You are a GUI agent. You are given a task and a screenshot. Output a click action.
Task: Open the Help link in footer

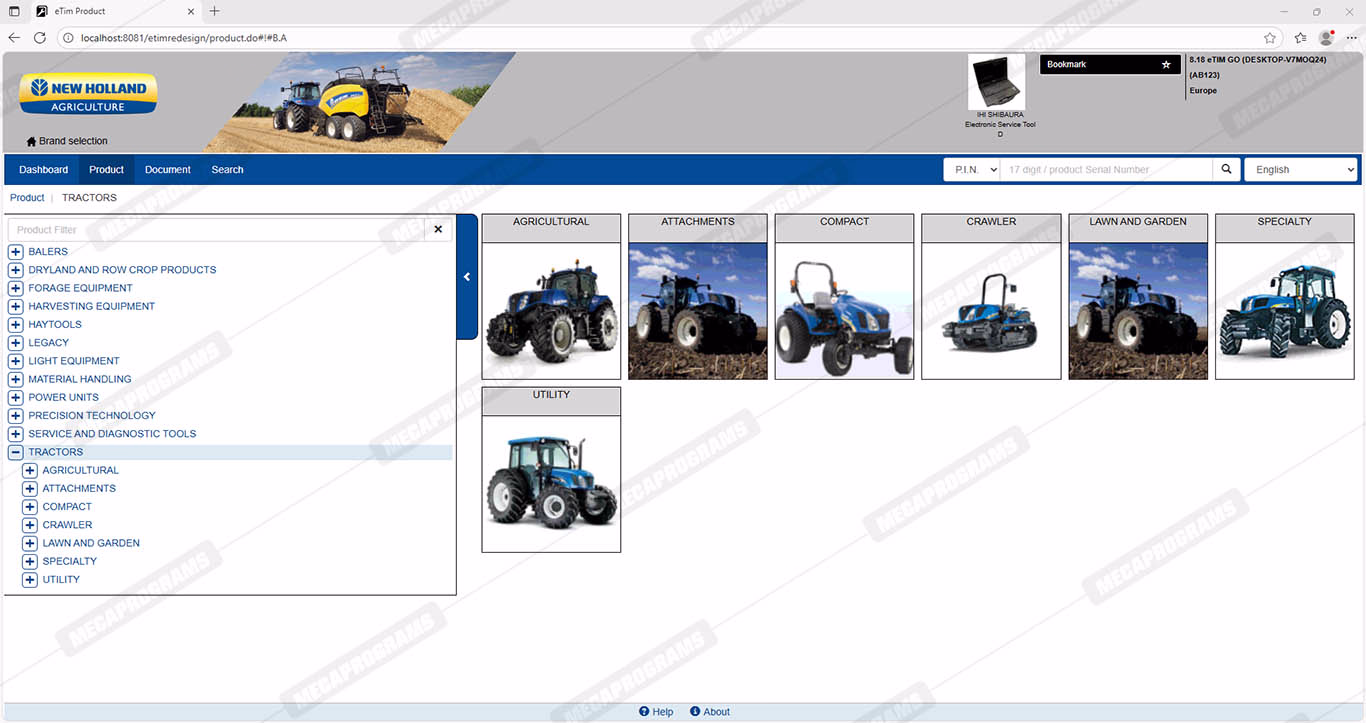656,712
